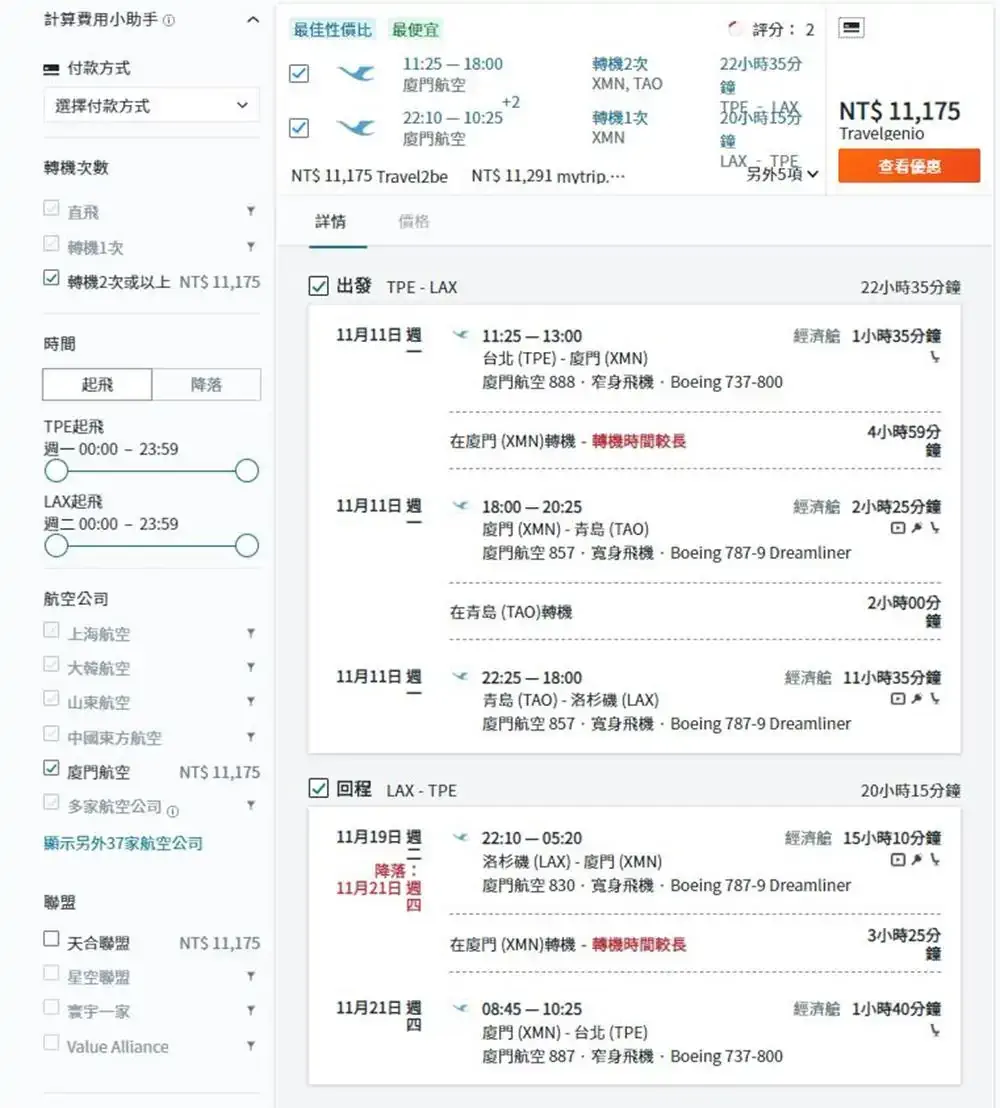Open 顯示另外37家航空公司 link
Screen dimensions: 1000x1108
(123, 843)
